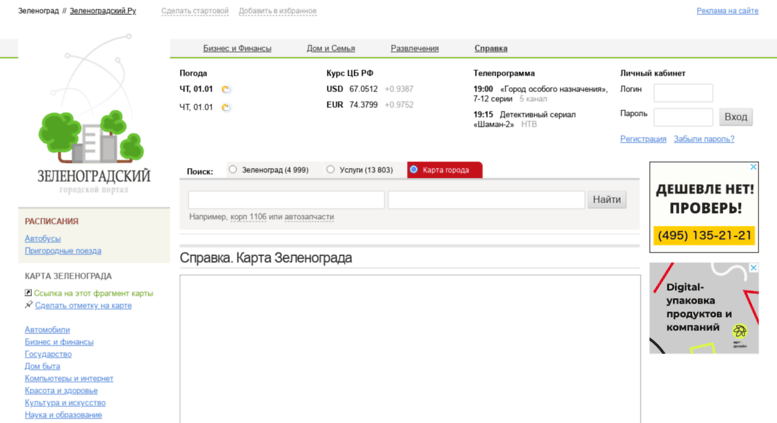Click the link icon beside Ссылка на этот фрагмент карты

28,293
